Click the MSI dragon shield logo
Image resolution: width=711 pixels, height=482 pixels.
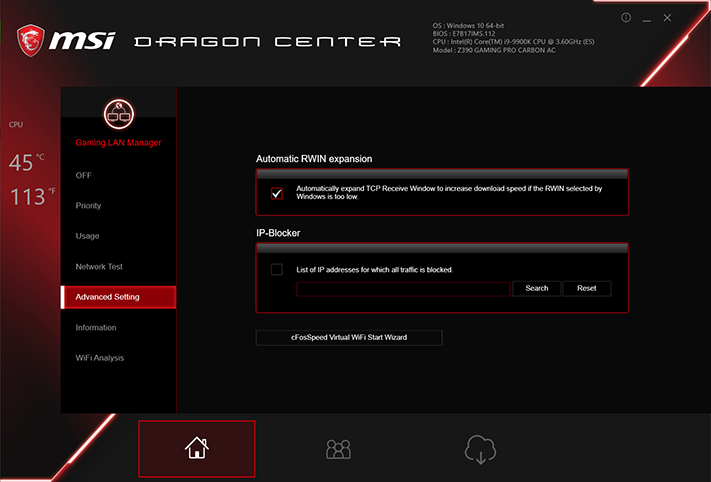[x=31, y=41]
